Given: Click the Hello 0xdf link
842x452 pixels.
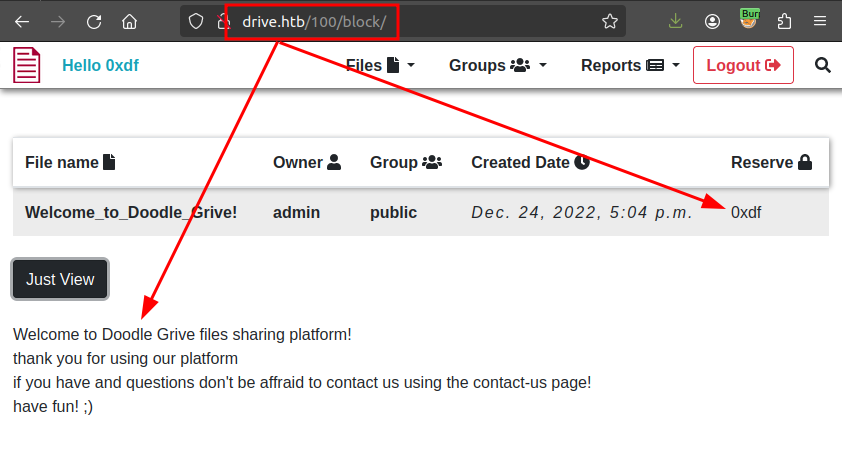Looking at the screenshot, I should point(100,65).
